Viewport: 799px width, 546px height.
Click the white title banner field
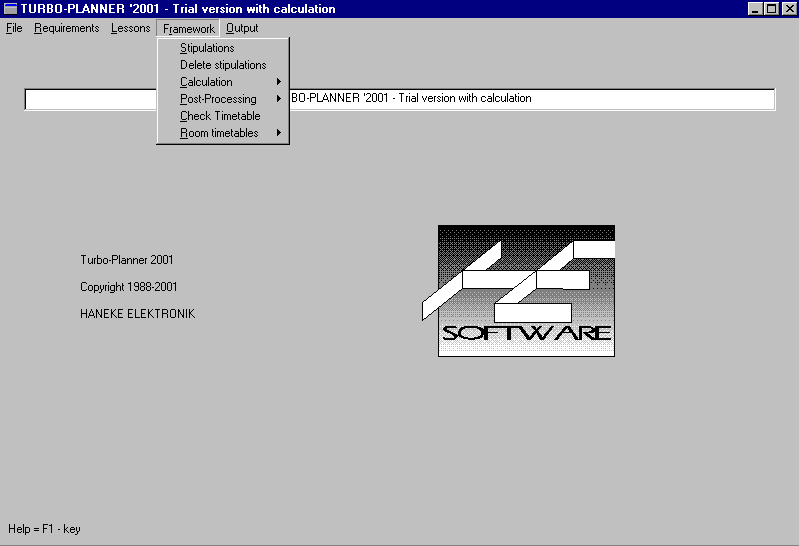[400, 99]
